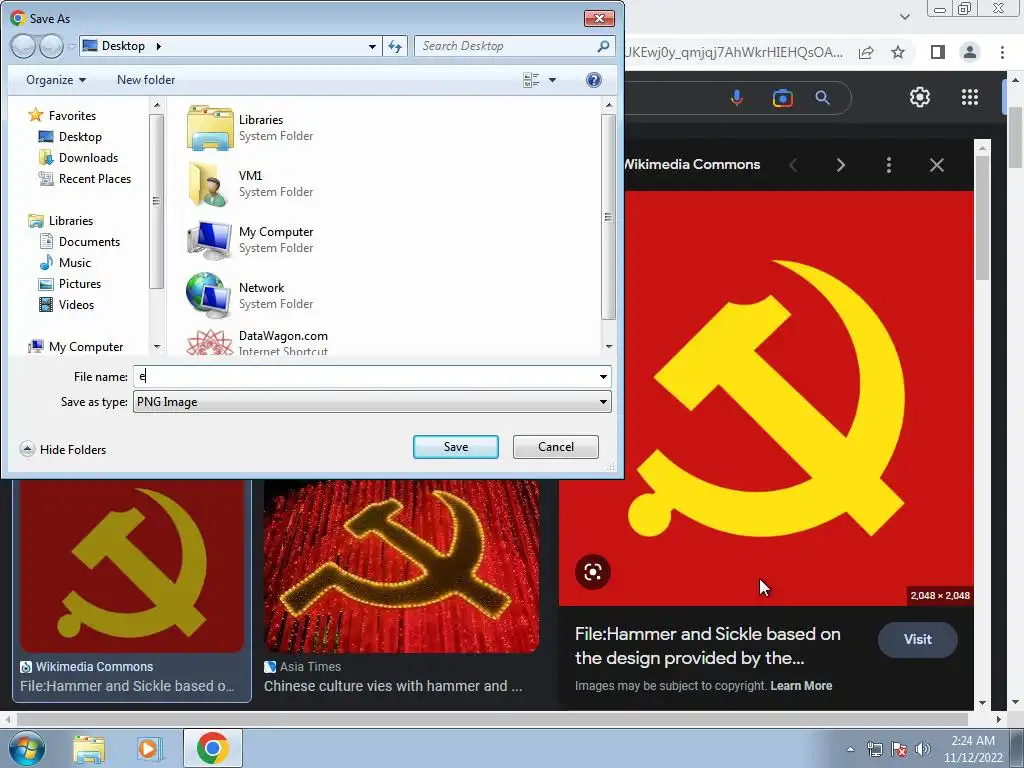Open more options in image preview panel
The height and width of the screenshot is (768, 1024).
[x=888, y=165]
